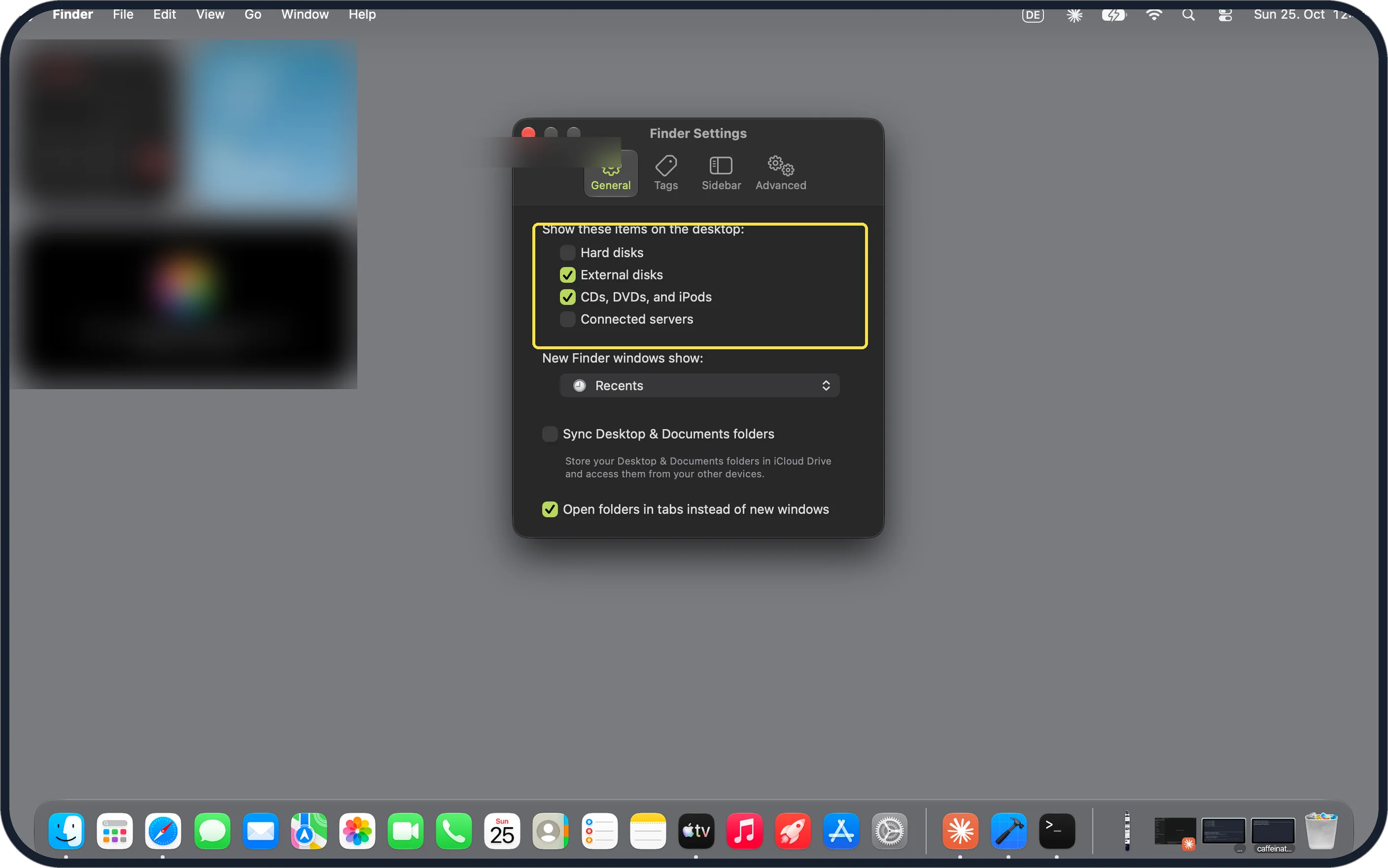Open Mail from the Dock
This screenshot has height=868, width=1388.
(260, 831)
